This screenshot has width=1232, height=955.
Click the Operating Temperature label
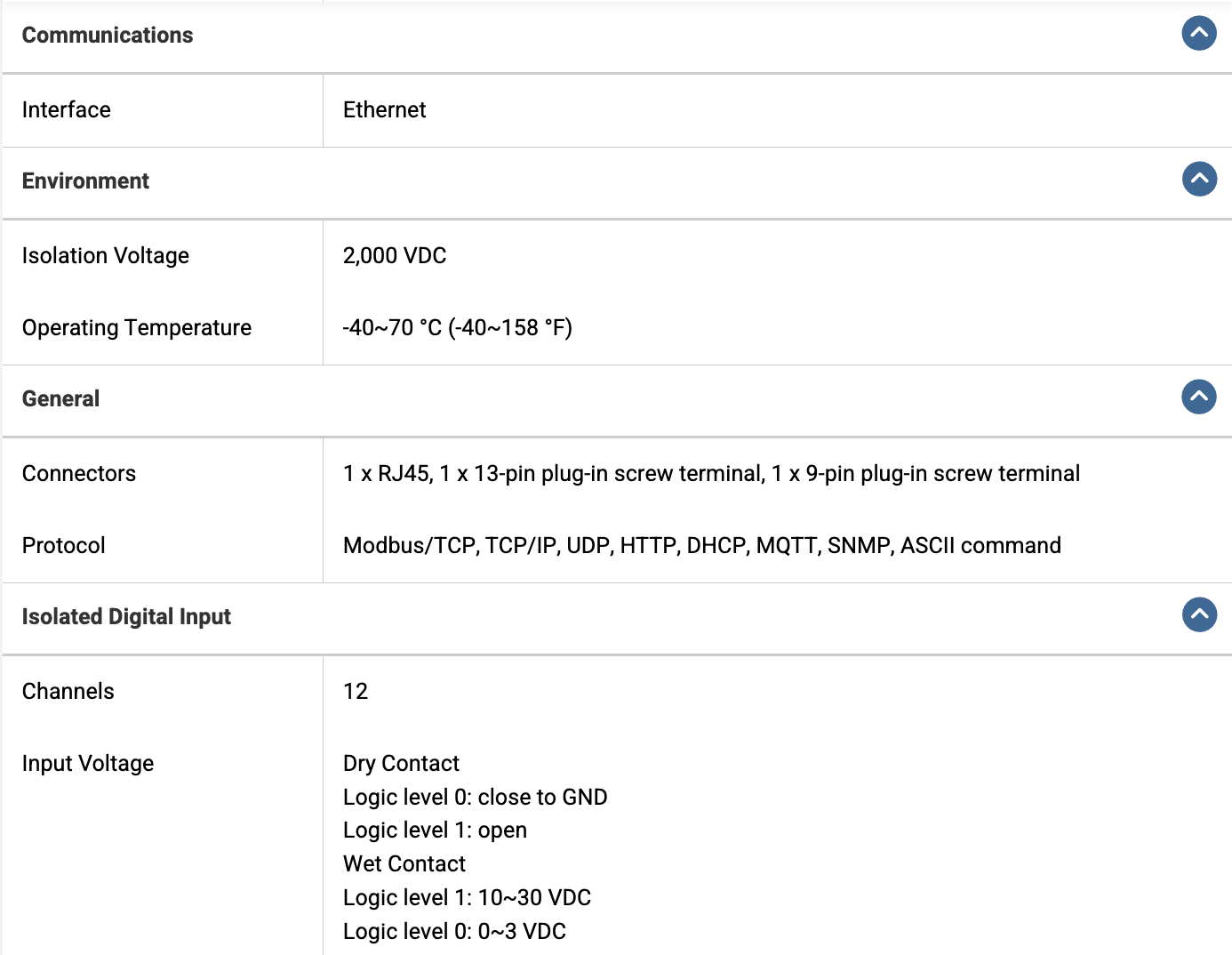click(x=137, y=327)
